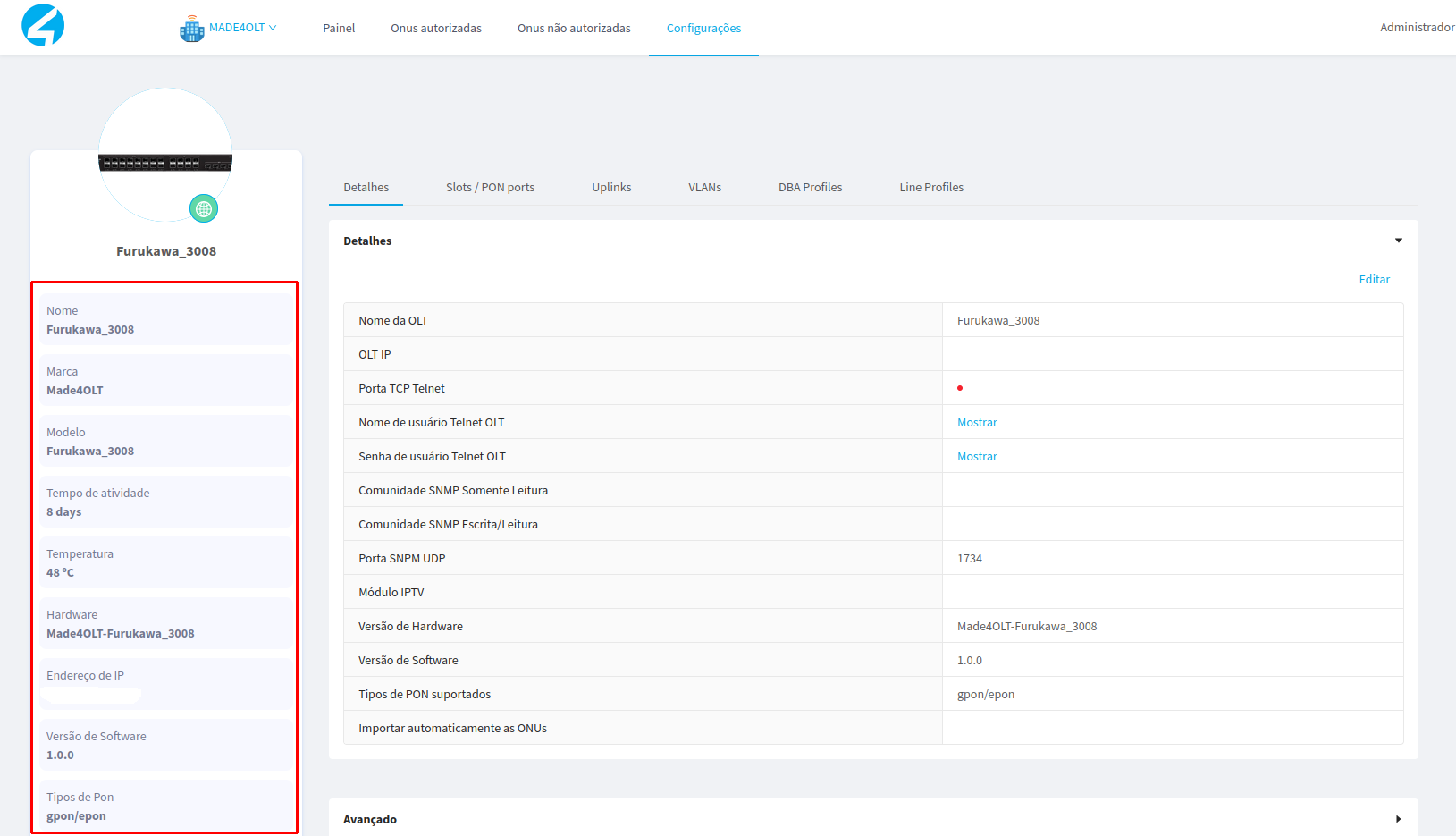
Task: Click the Made4OLT logo icon
Action: click(43, 25)
